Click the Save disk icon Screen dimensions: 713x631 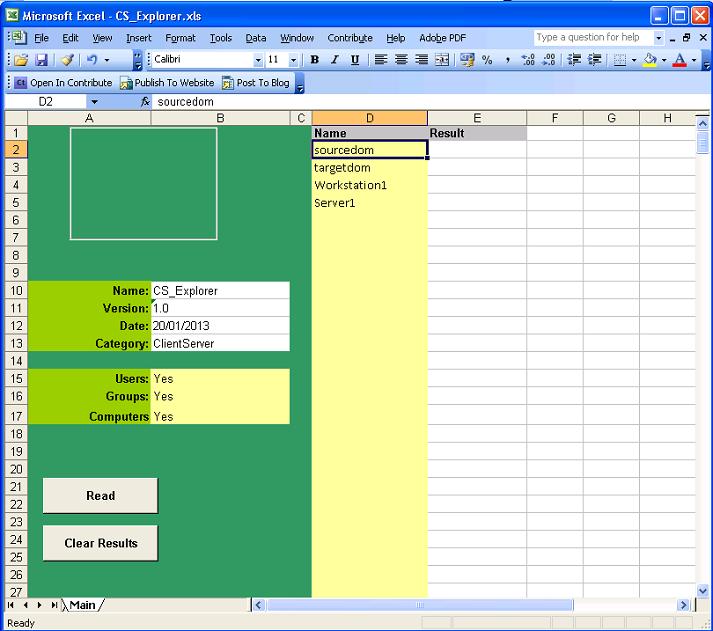click(x=42, y=60)
